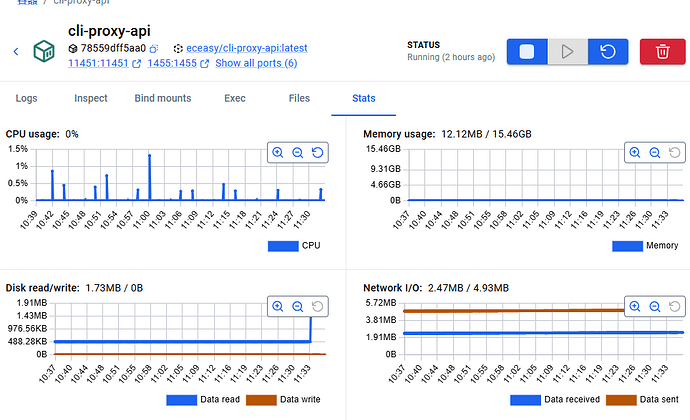Delete the container using the red trash button

[662, 52]
